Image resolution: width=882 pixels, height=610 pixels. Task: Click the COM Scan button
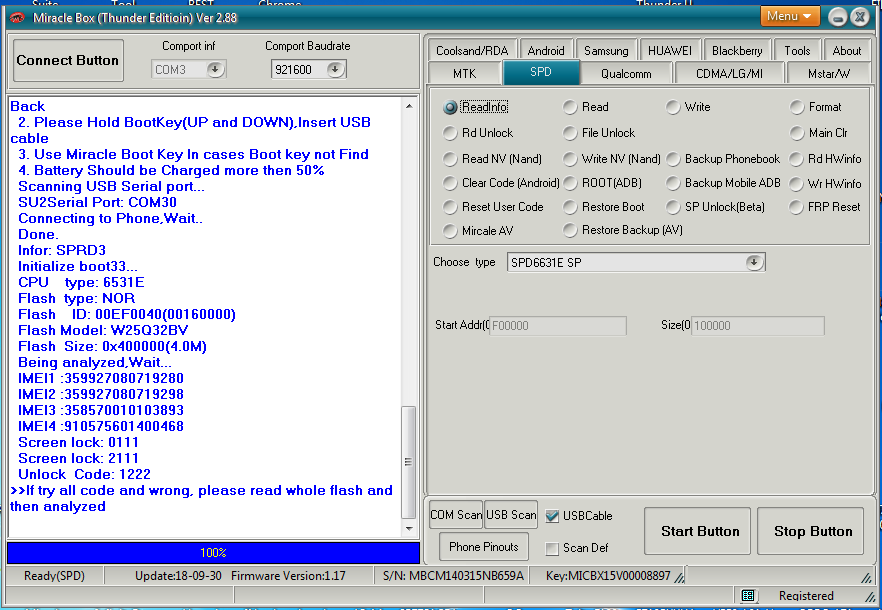[x=456, y=514]
